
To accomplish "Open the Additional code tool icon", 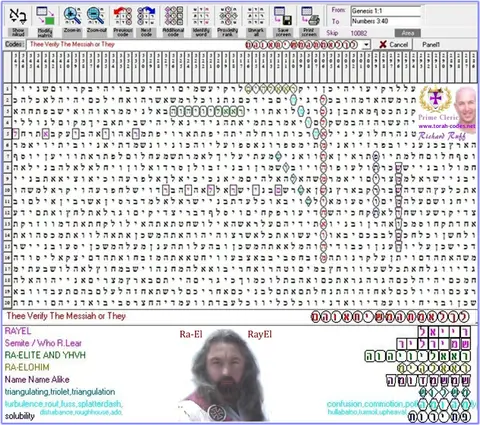I will tap(173, 15).
